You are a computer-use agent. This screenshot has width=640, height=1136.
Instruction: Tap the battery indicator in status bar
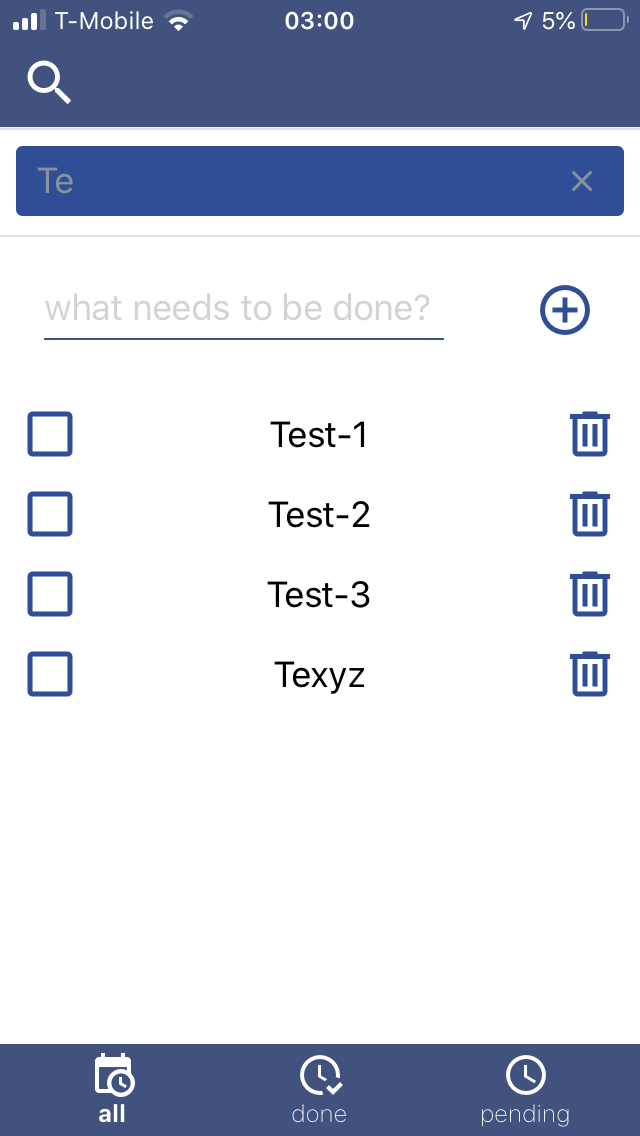603,21
